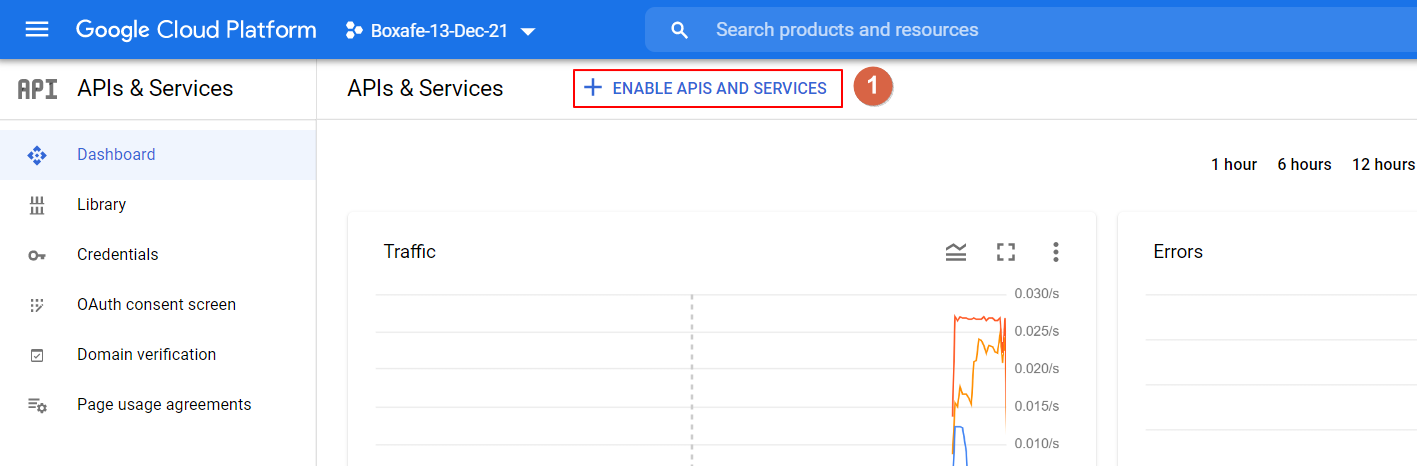Click the search magnifier icon
This screenshot has height=466, width=1417.
click(x=680, y=30)
